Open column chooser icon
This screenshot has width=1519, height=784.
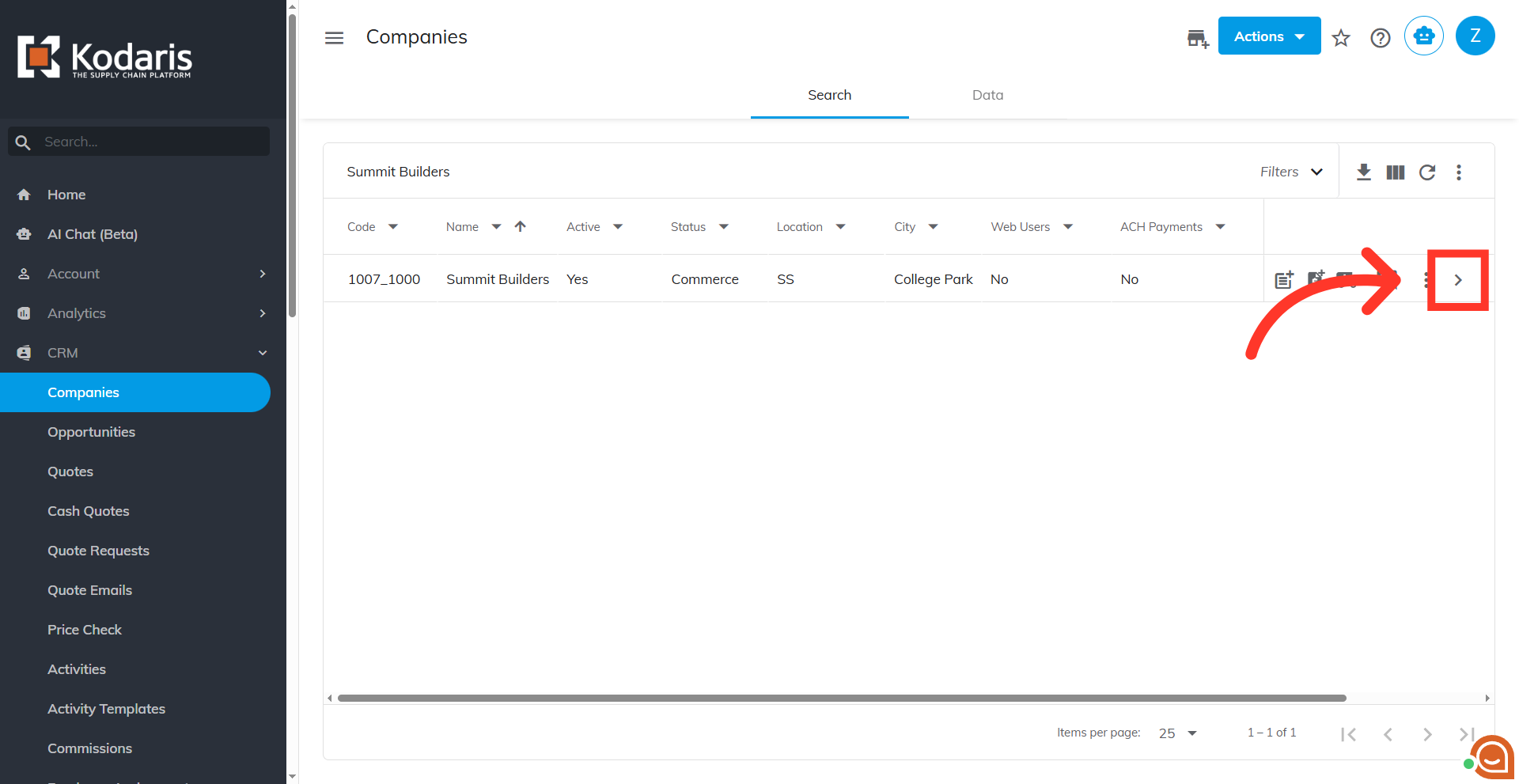click(x=1396, y=172)
